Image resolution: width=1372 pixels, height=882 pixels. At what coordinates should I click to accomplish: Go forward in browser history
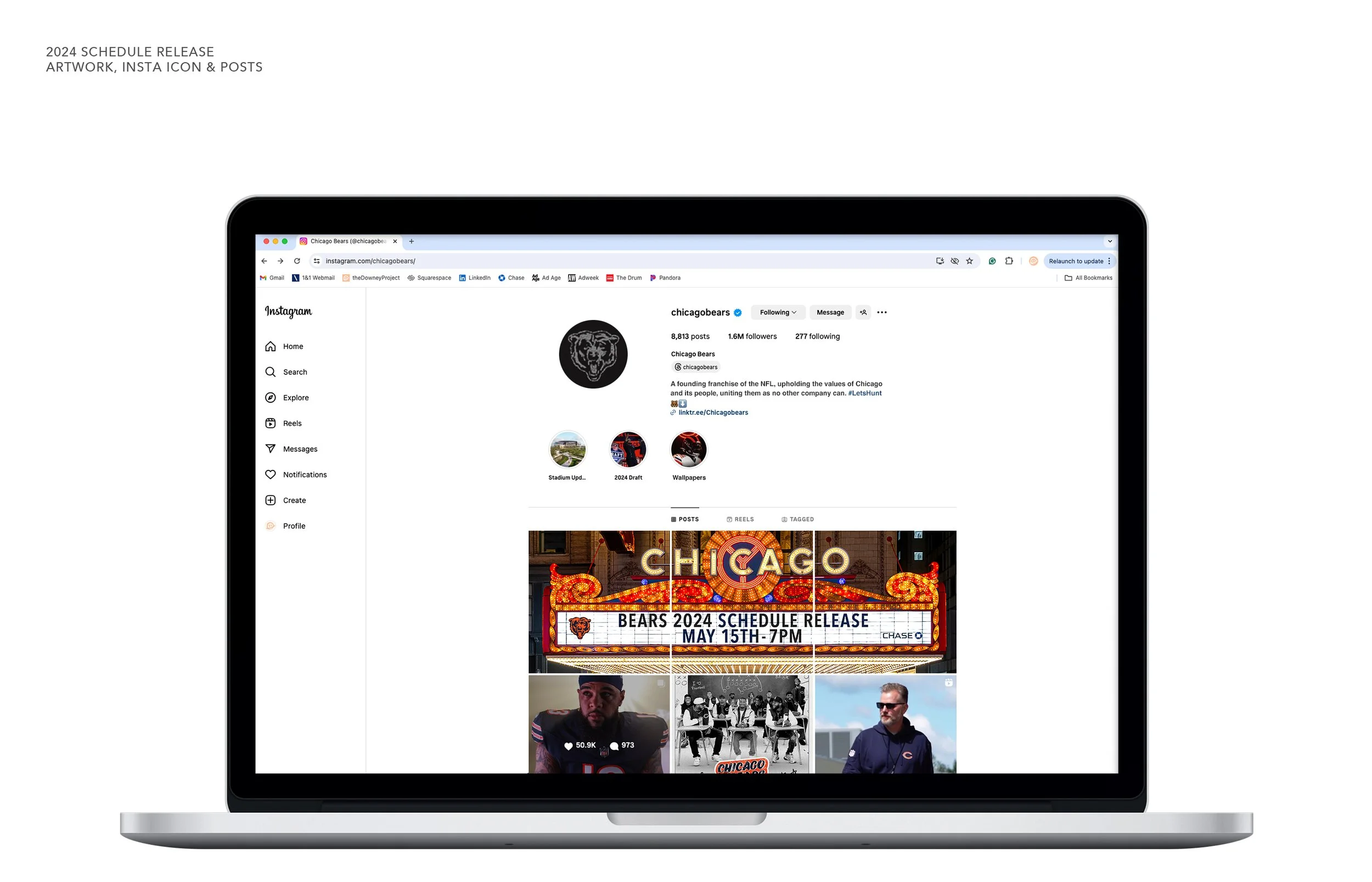[280, 261]
